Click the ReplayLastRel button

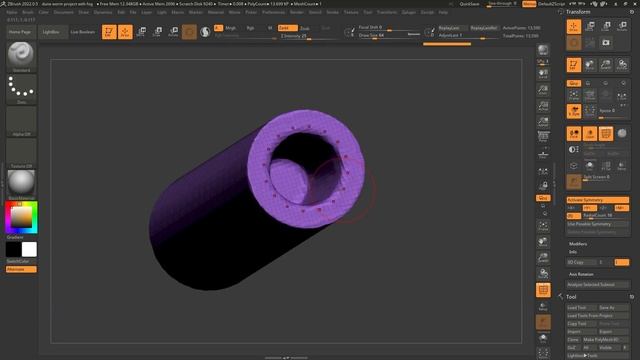click(484, 28)
